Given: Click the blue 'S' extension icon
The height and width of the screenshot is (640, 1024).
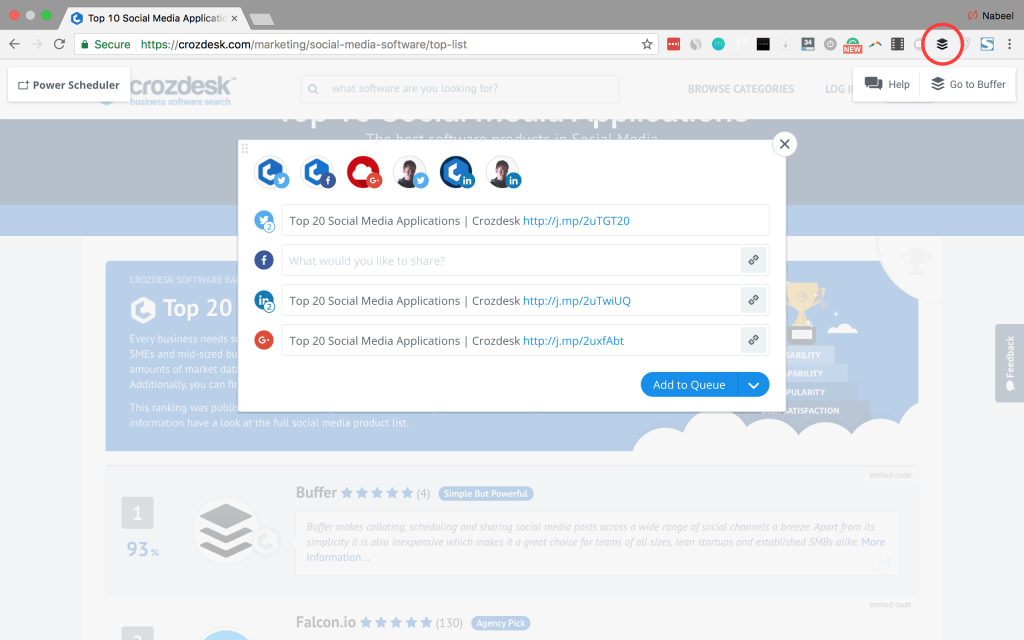Looking at the screenshot, I should [987, 44].
